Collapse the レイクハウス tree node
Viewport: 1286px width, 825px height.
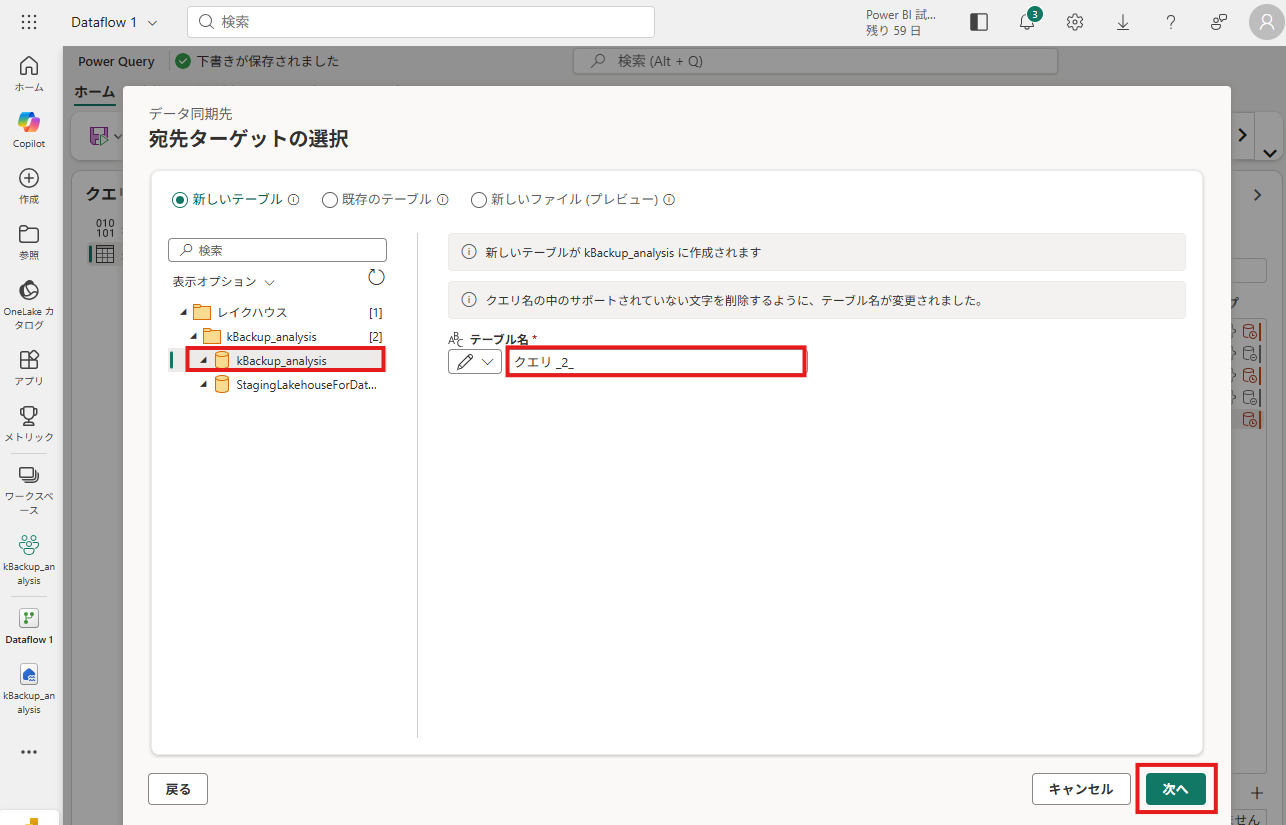point(183,312)
